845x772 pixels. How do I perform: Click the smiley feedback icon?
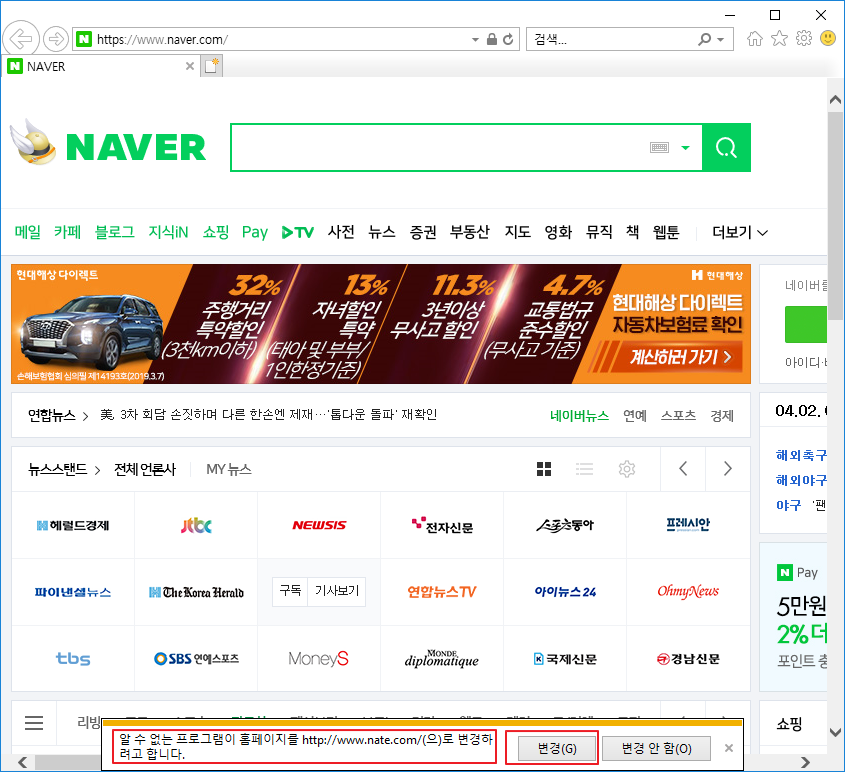coord(828,38)
